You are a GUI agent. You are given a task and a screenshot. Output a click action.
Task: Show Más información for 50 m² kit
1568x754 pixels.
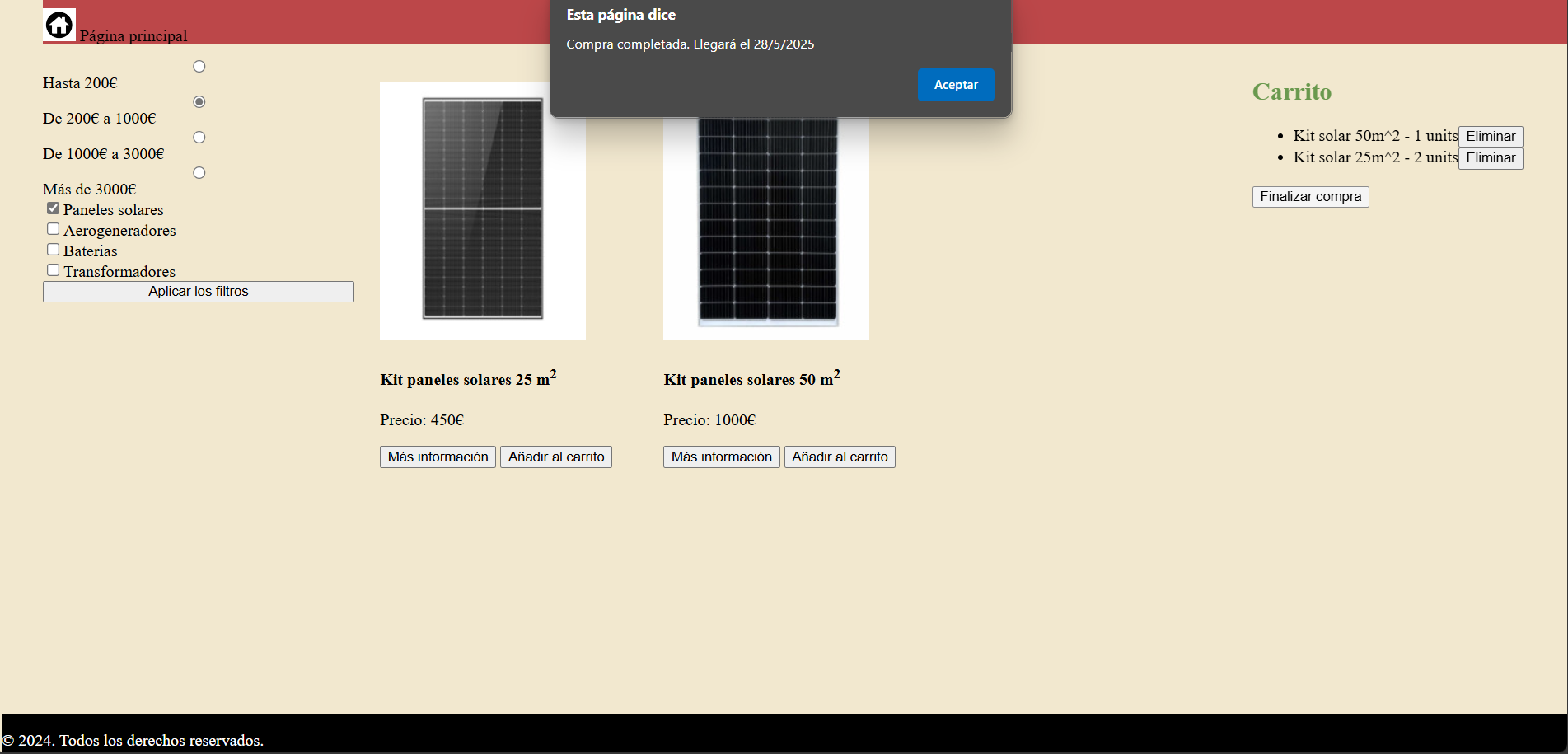click(721, 457)
